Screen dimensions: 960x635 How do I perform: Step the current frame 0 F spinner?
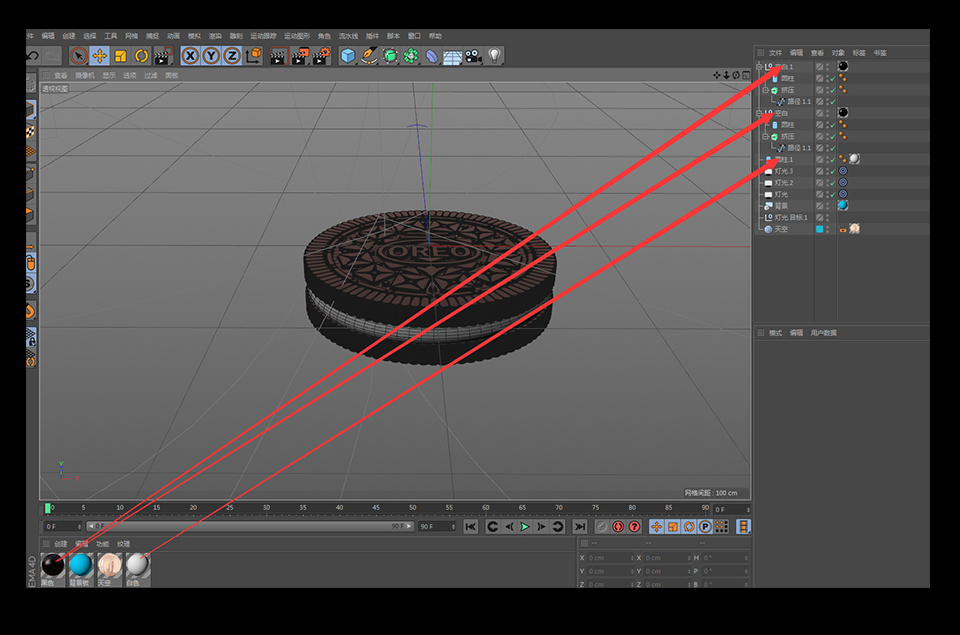click(748, 509)
